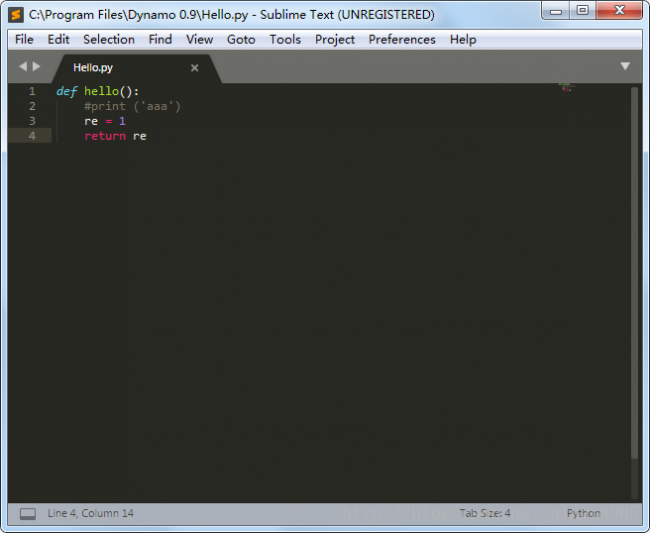Open the View menu
Screen dimensions: 650x533
200,40
